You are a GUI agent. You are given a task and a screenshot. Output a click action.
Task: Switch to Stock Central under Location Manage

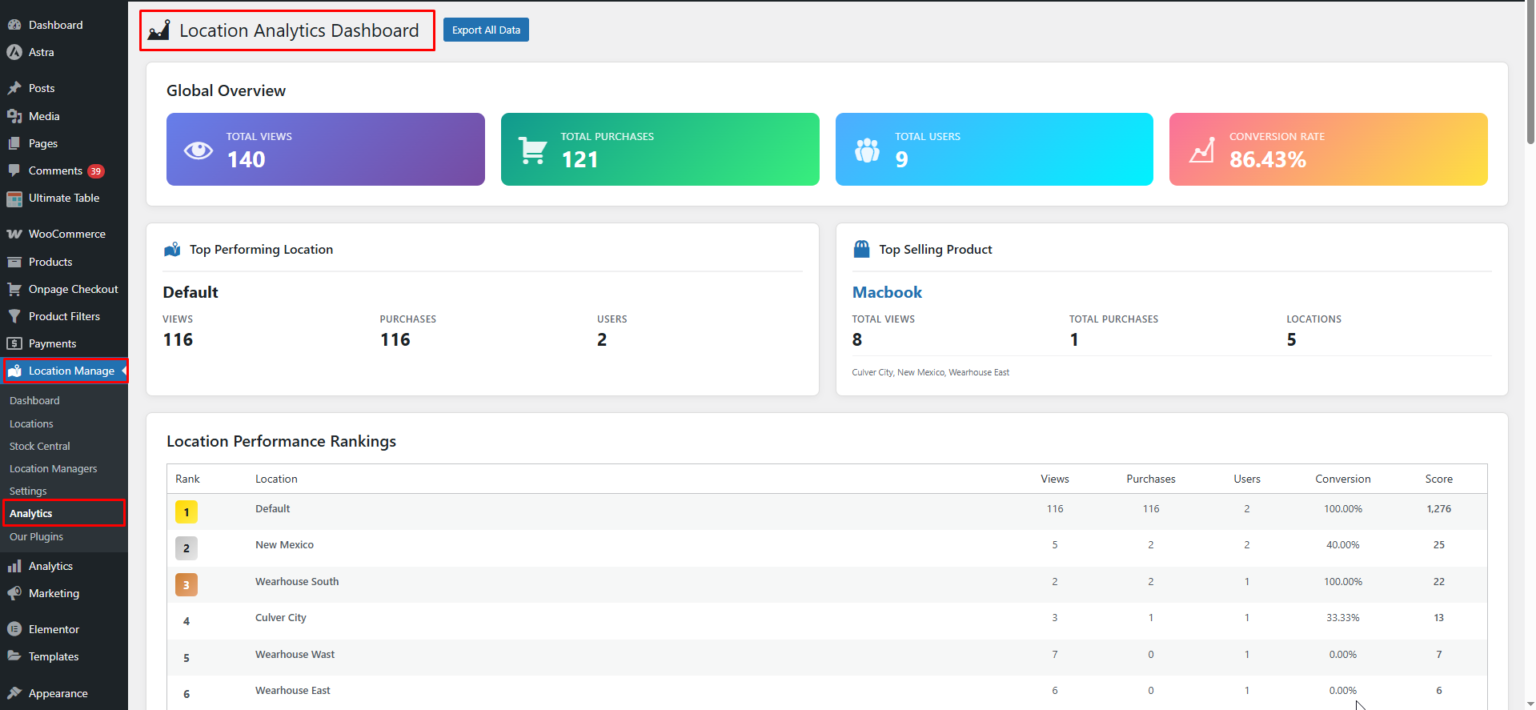tap(39, 446)
